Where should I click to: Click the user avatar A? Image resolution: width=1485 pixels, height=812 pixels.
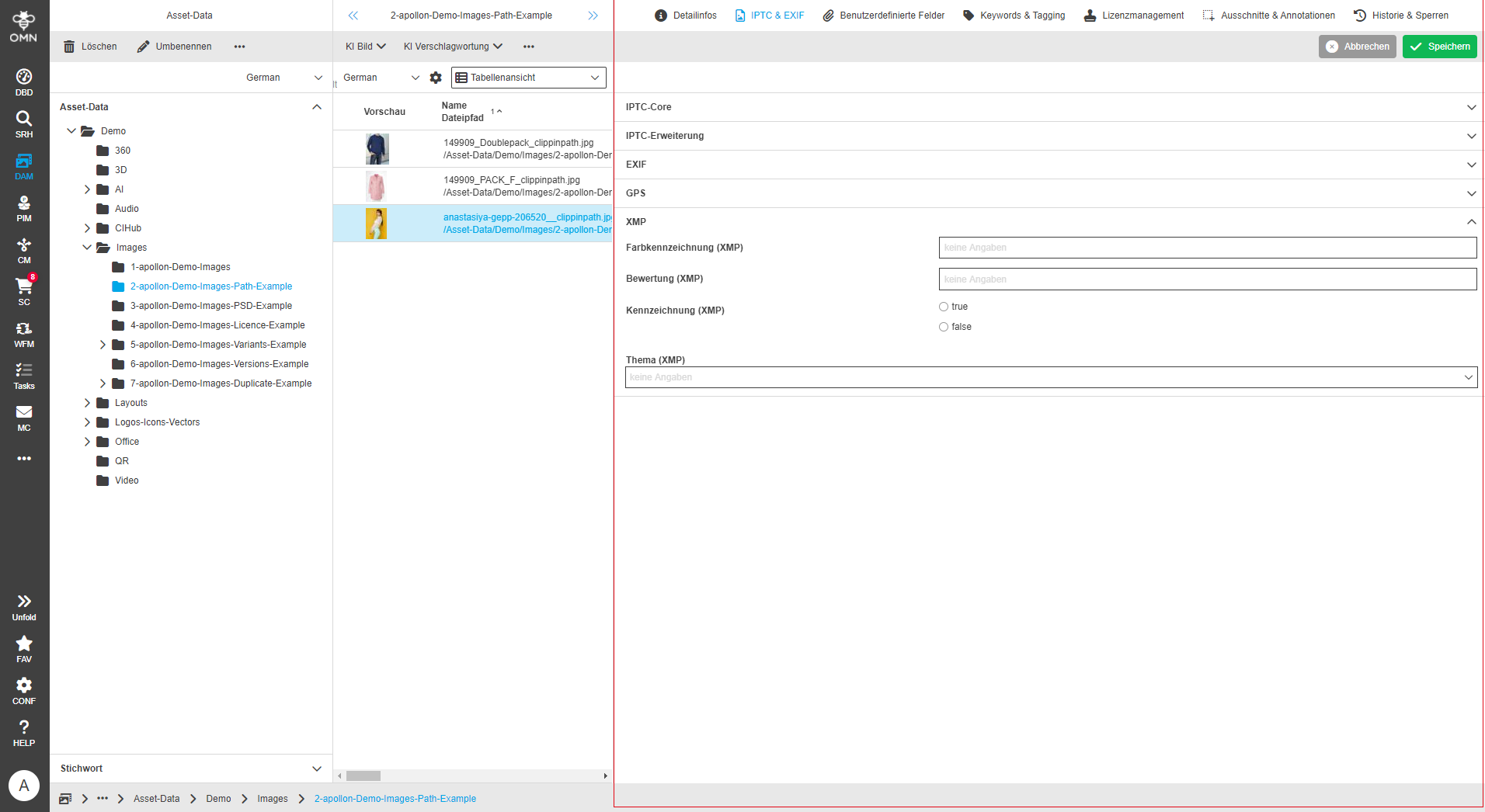point(24,786)
